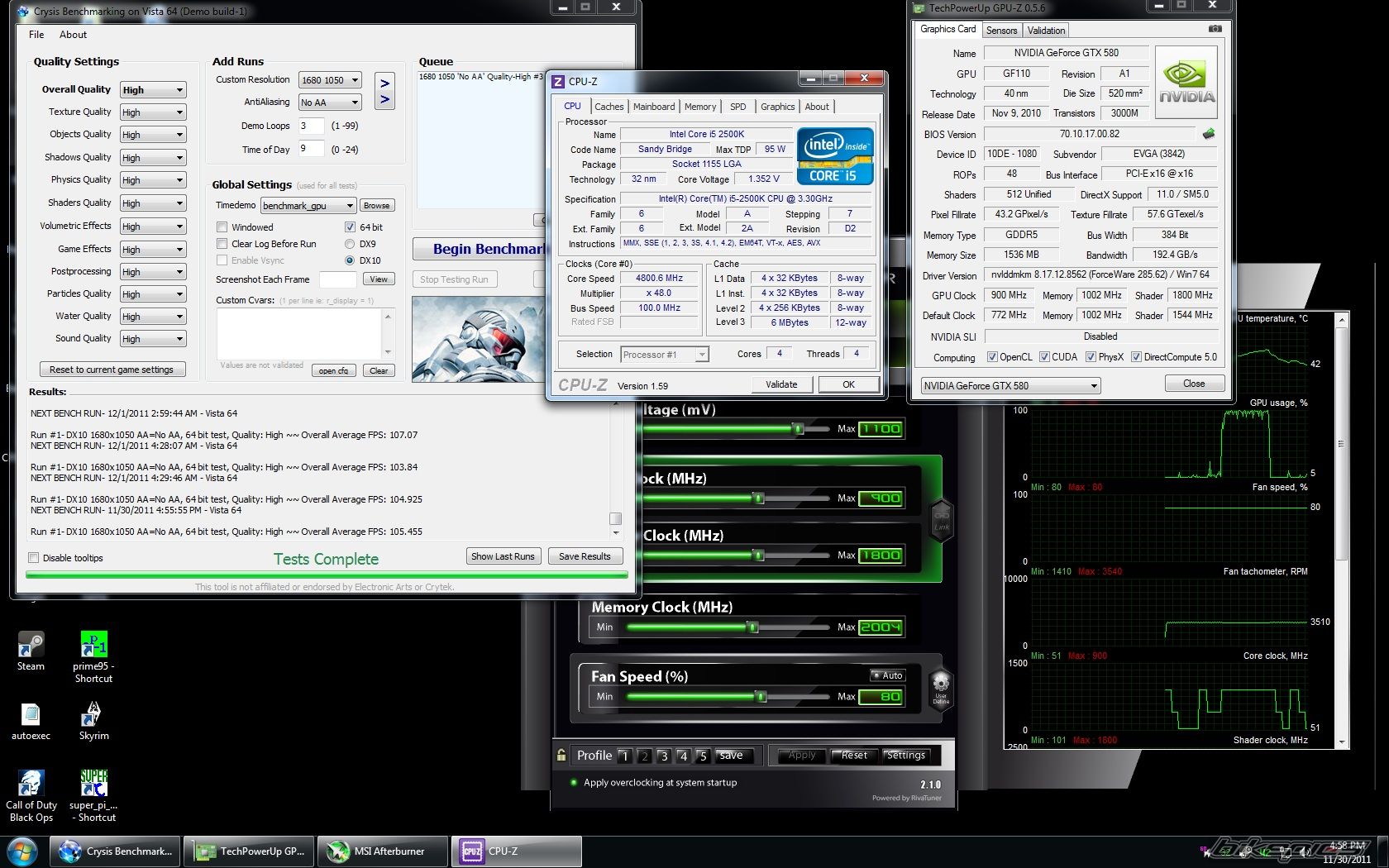Screen dimensions: 1389x868
Task: Open the prime95 shortcut icon
Action: click(93, 646)
